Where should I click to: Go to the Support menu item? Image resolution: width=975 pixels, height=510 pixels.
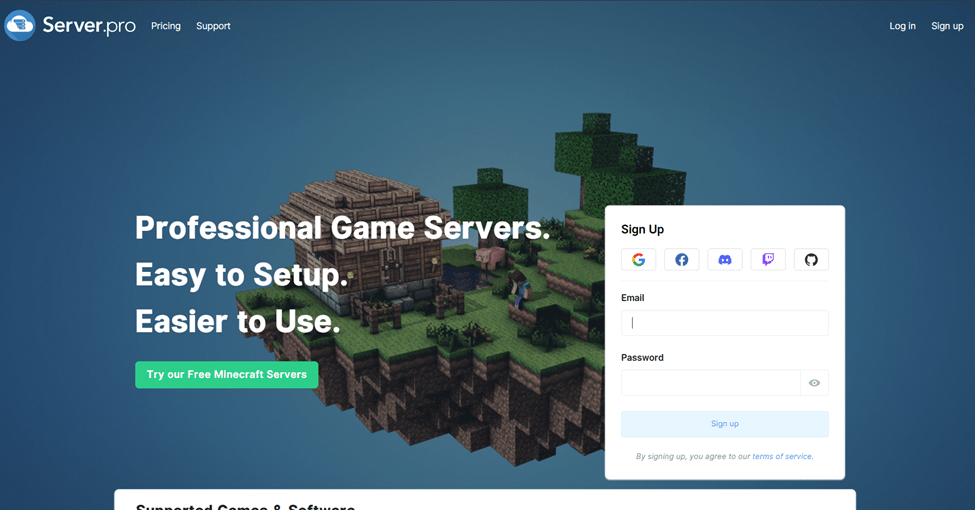click(213, 26)
